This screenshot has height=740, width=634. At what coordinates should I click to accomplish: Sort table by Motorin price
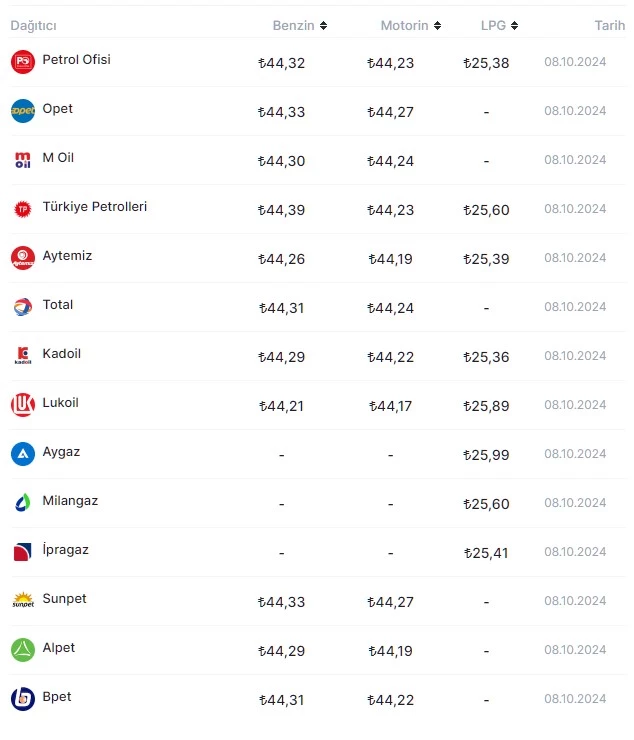411,25
